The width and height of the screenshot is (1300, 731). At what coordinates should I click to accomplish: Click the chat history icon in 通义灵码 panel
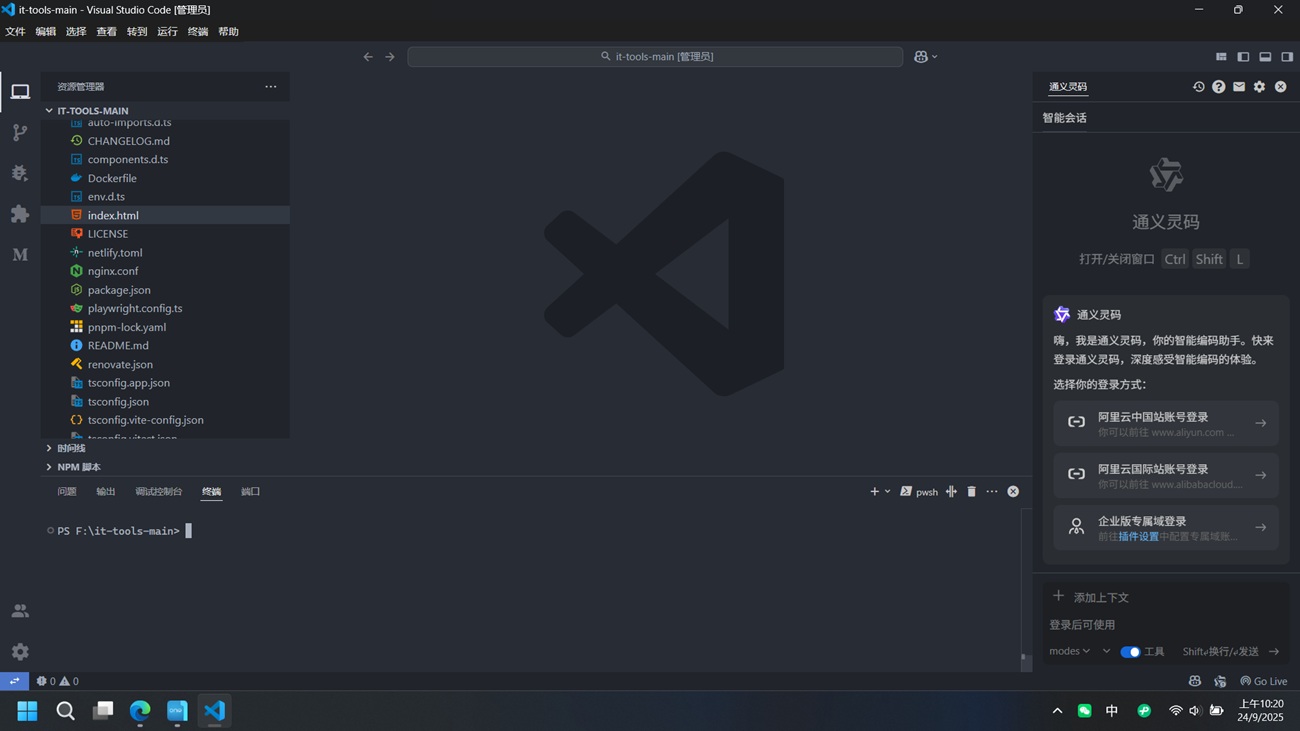pyautogui.click(x=1198, y=87)
